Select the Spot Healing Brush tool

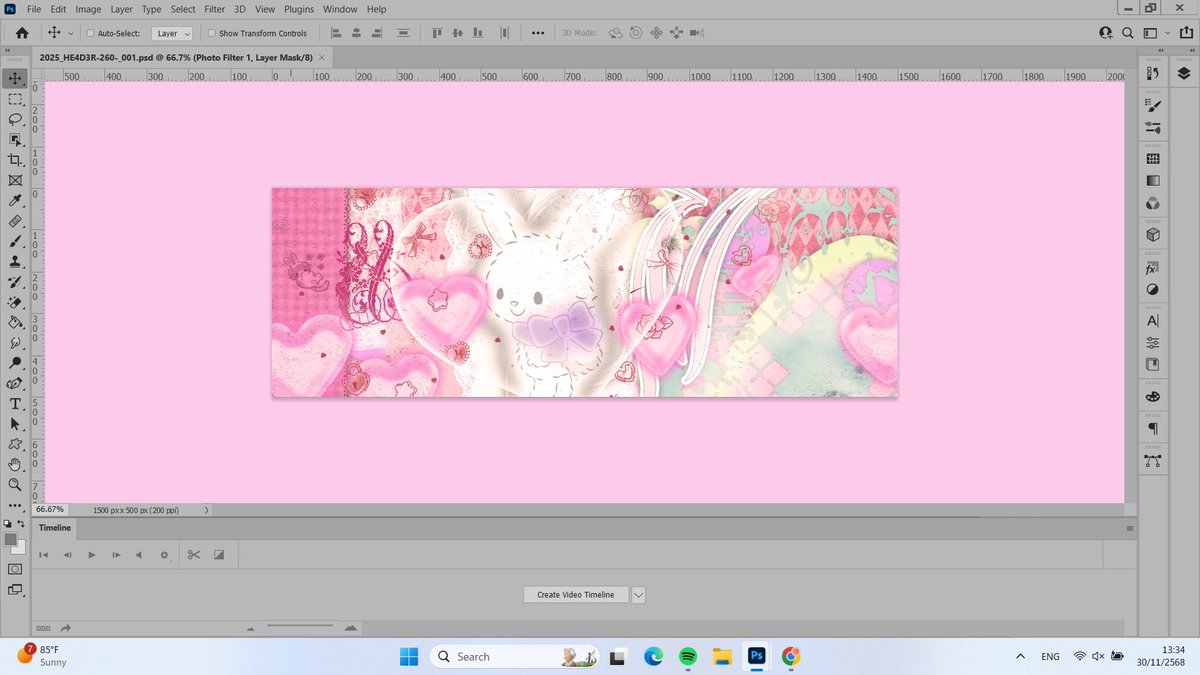point(15,221)
